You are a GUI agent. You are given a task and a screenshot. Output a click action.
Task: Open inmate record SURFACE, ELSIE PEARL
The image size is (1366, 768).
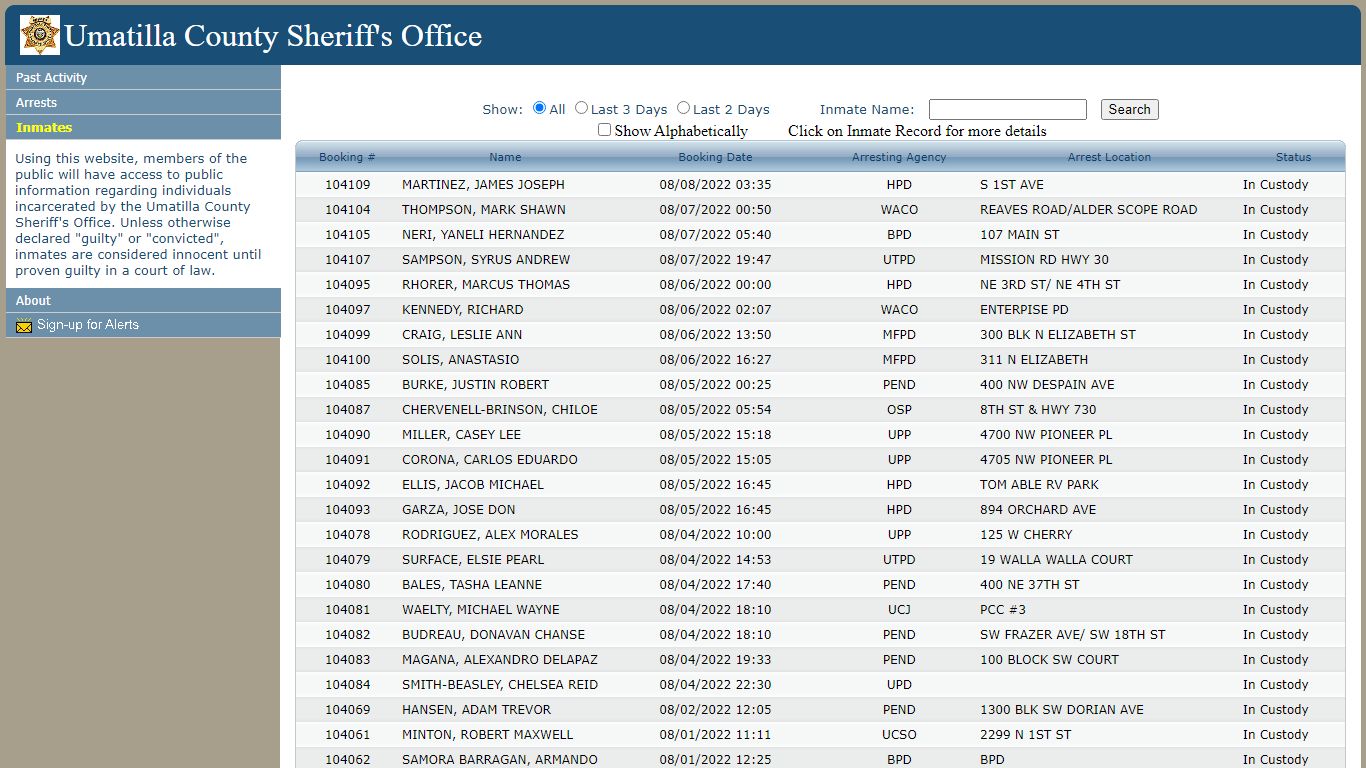(x=820, y=560)
